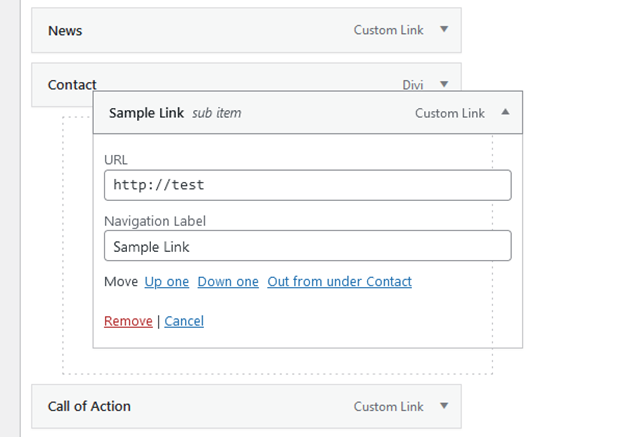Expand the Call of Action arrow

click(444, 406)
